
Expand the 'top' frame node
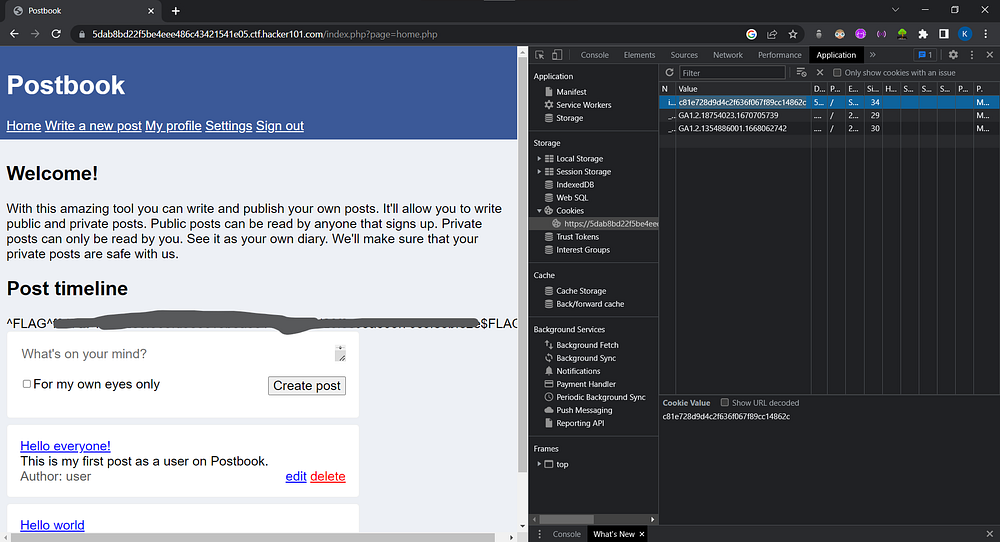[539, 464]
